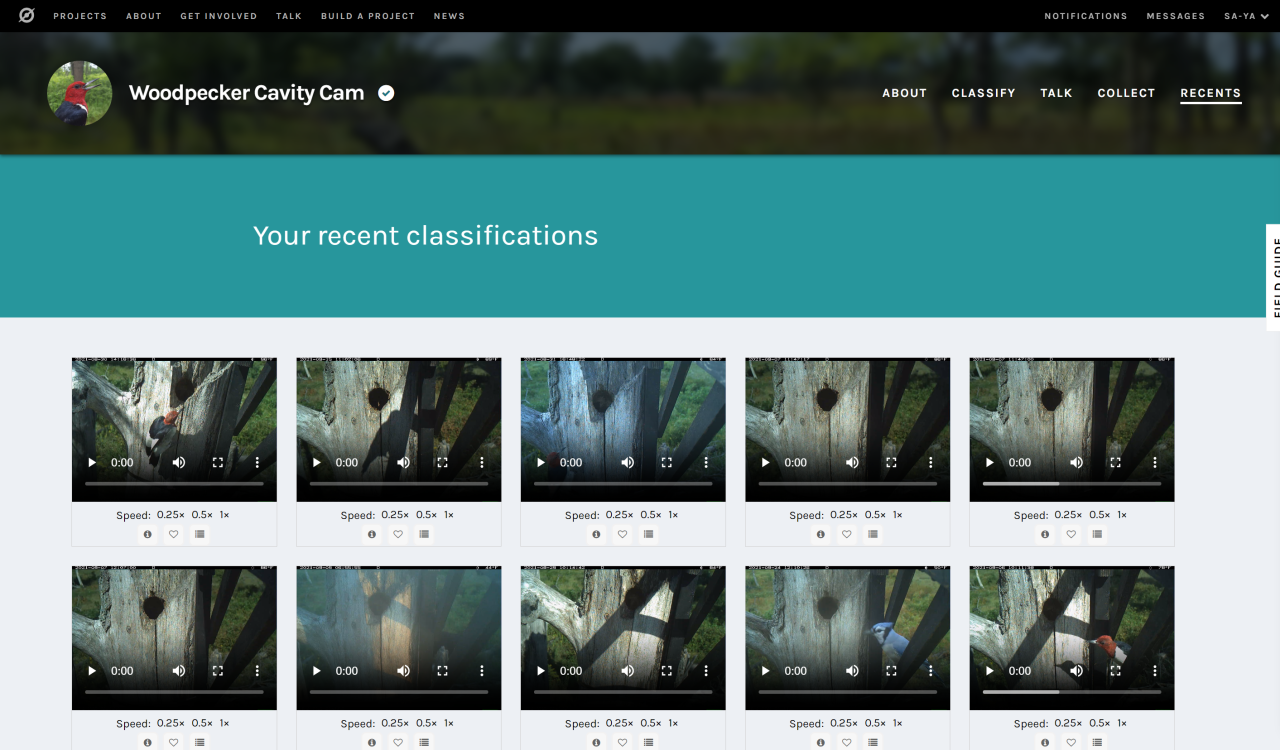Viewport: 1280px width, 750px height.
Task: Seek on the fifth top-row video progress bar
Action: point(1072,484)
